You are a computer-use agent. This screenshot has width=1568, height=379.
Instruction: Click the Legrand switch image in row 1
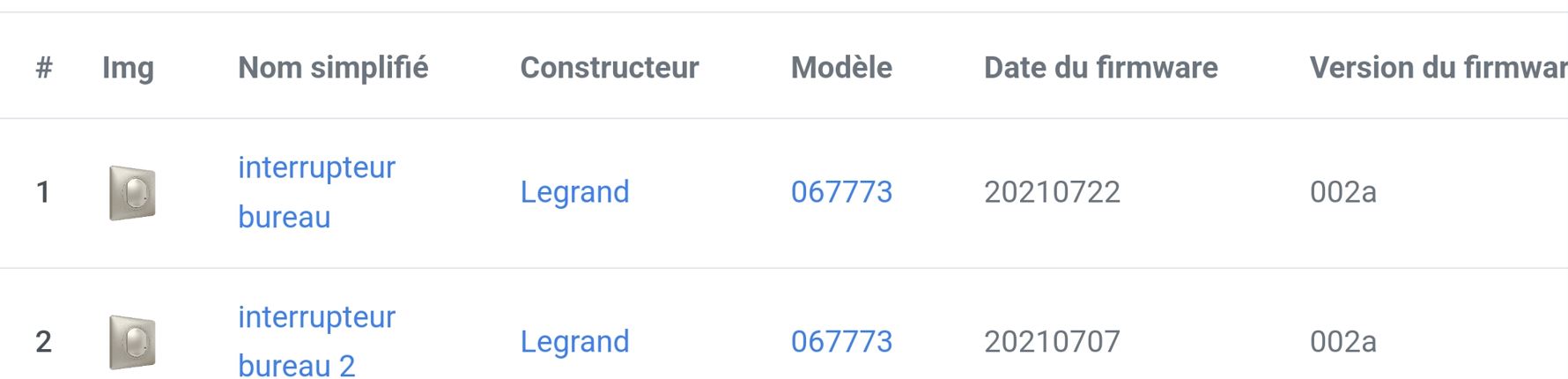tap(132, 192)
